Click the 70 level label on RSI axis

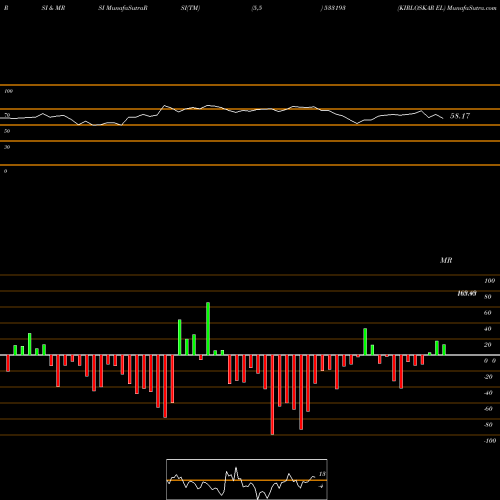pos(7,115)
